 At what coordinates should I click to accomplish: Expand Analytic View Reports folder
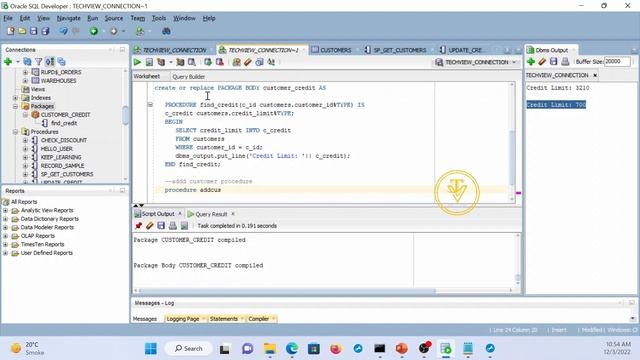click(x=5, y=210)
